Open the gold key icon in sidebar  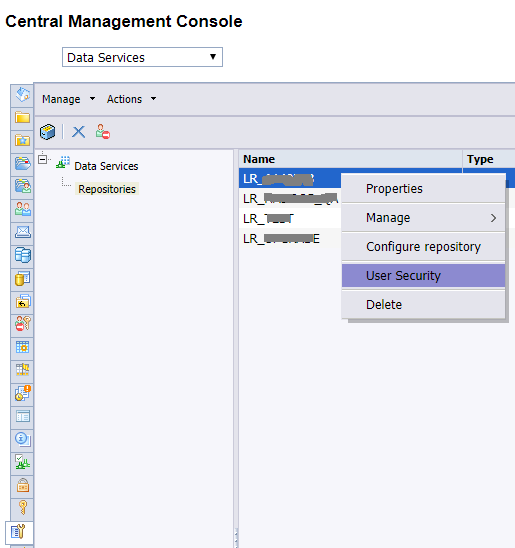pos(22,507)
